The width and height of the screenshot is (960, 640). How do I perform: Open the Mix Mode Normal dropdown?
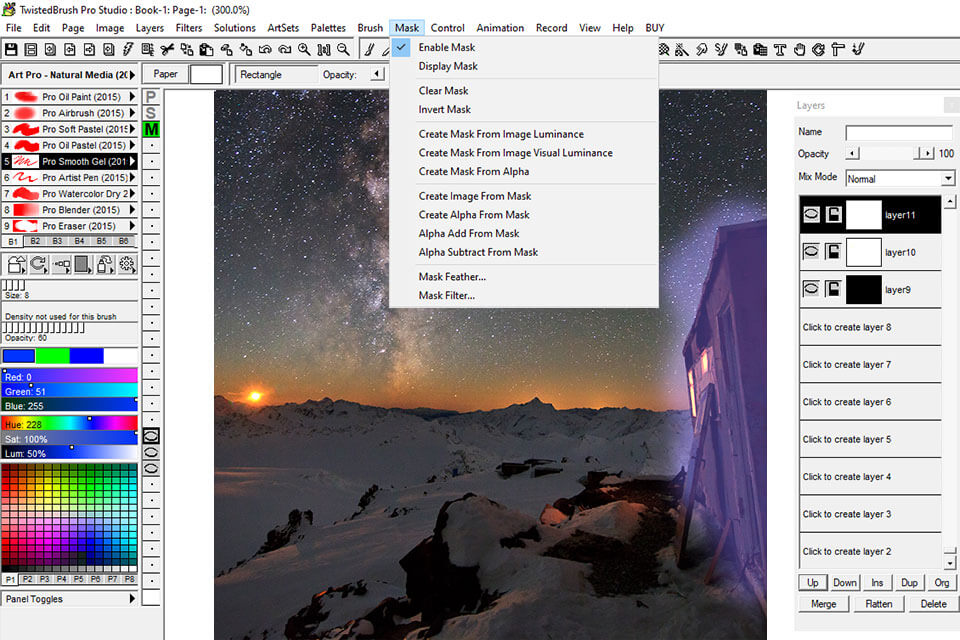tap(948, 179)
